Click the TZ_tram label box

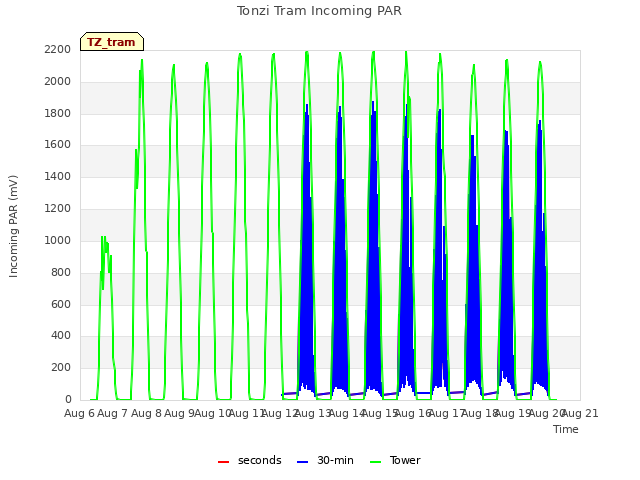(x=112, y=42)
